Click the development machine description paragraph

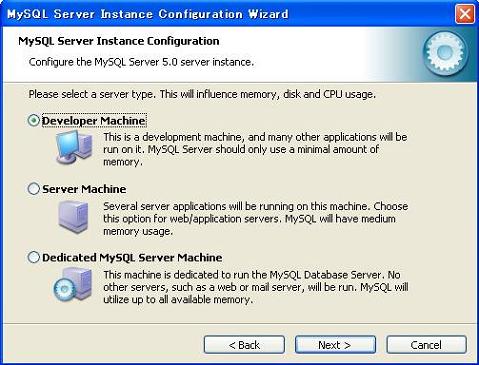[x=255, y=149]
